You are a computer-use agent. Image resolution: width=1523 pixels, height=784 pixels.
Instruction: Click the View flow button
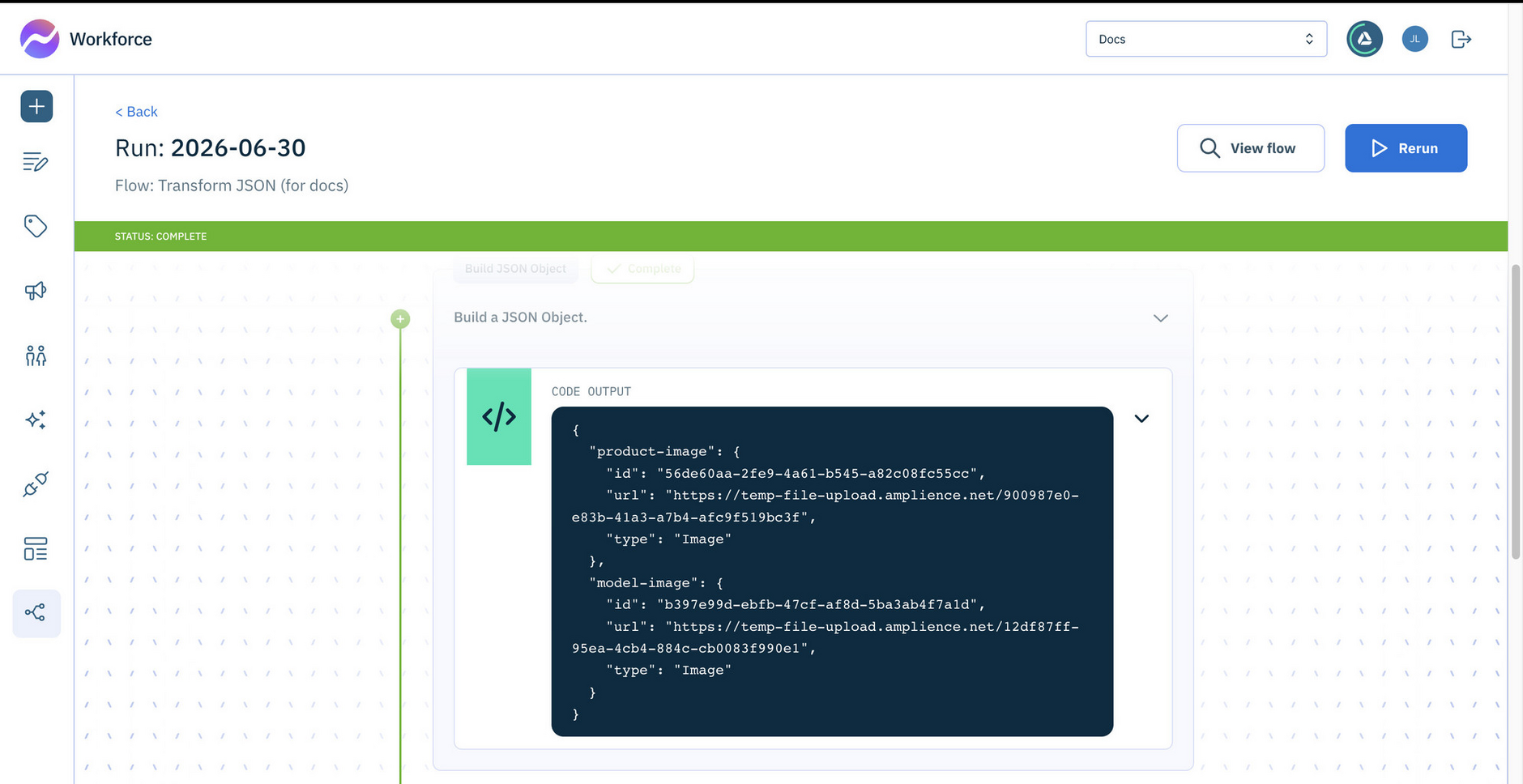[1251, 148]
